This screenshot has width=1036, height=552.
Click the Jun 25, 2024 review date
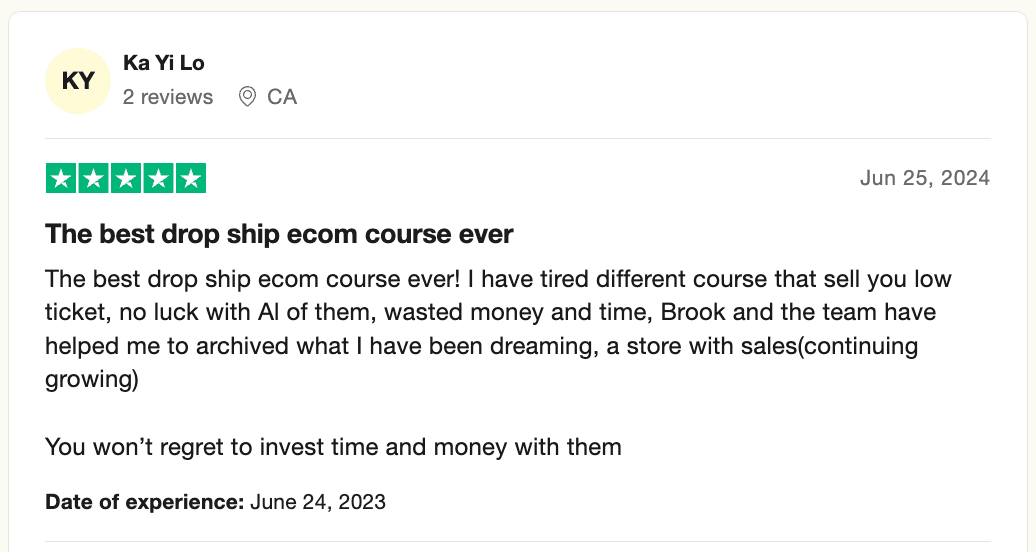click(924, 178)
